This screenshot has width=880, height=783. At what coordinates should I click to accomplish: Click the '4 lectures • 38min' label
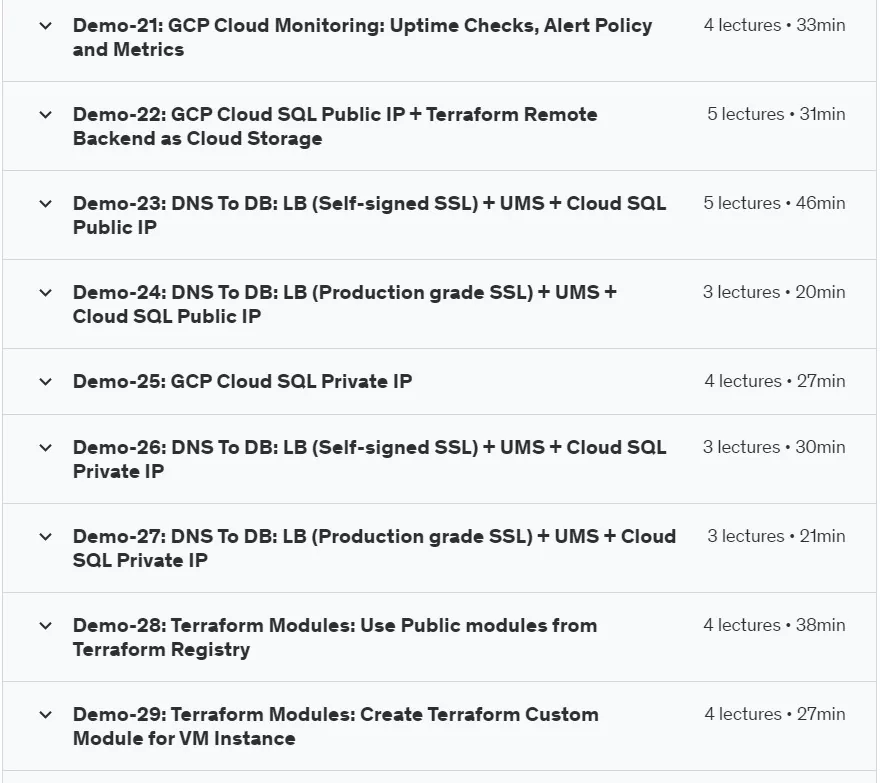pyautogui.click(x=774, y=625)
